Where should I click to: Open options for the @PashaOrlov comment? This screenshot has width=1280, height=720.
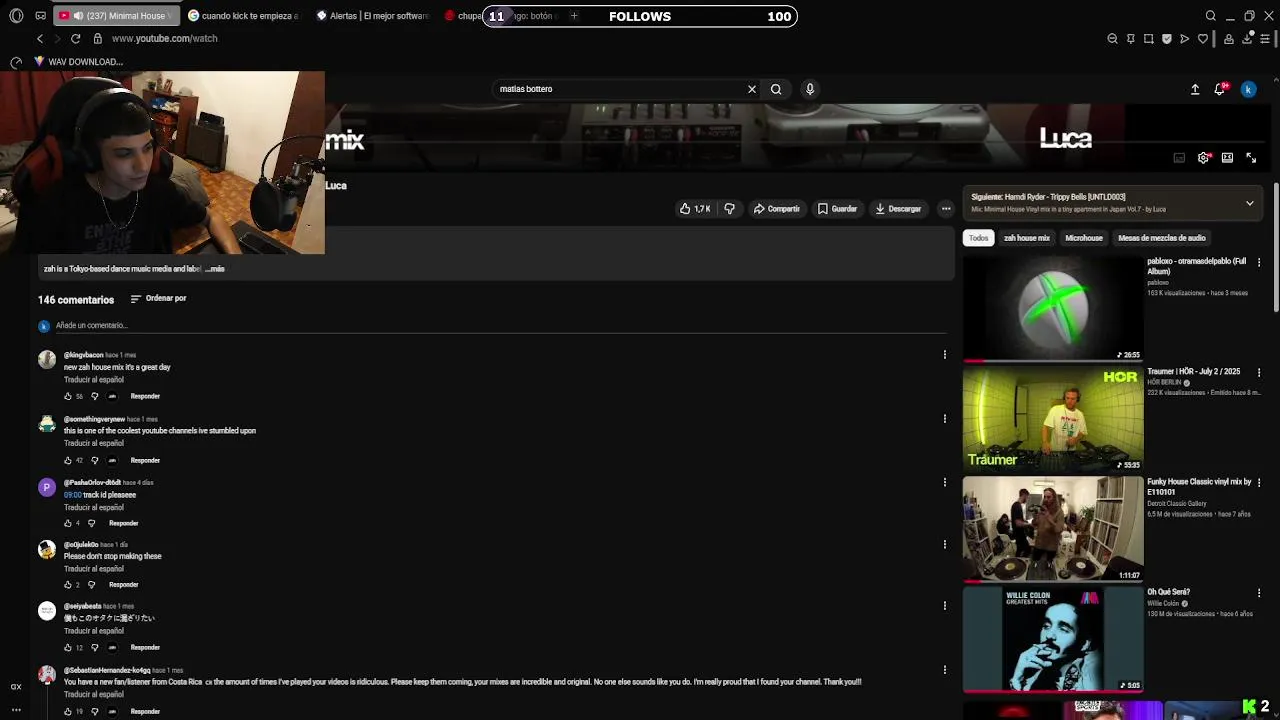(945, 482)
